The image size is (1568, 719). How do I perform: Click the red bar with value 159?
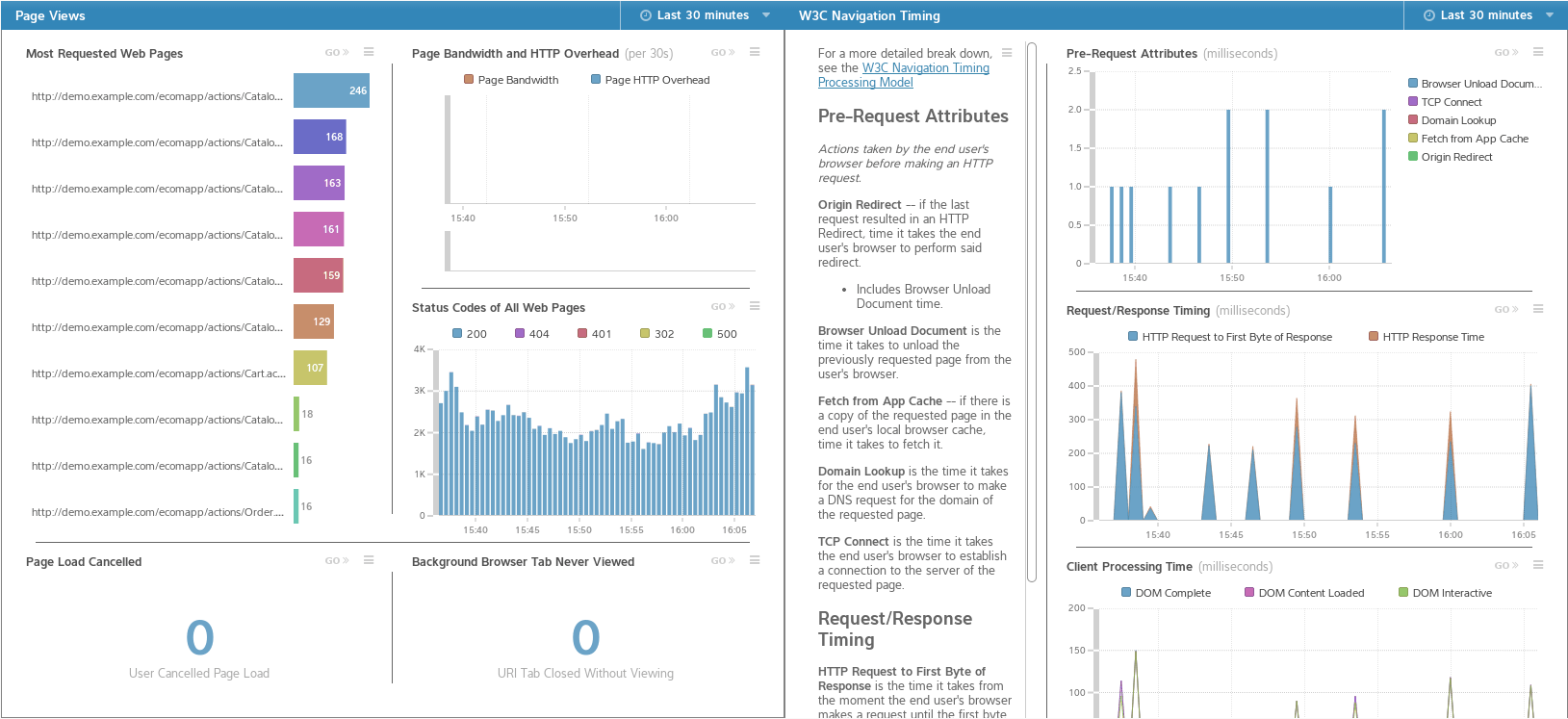click(319, 275)
